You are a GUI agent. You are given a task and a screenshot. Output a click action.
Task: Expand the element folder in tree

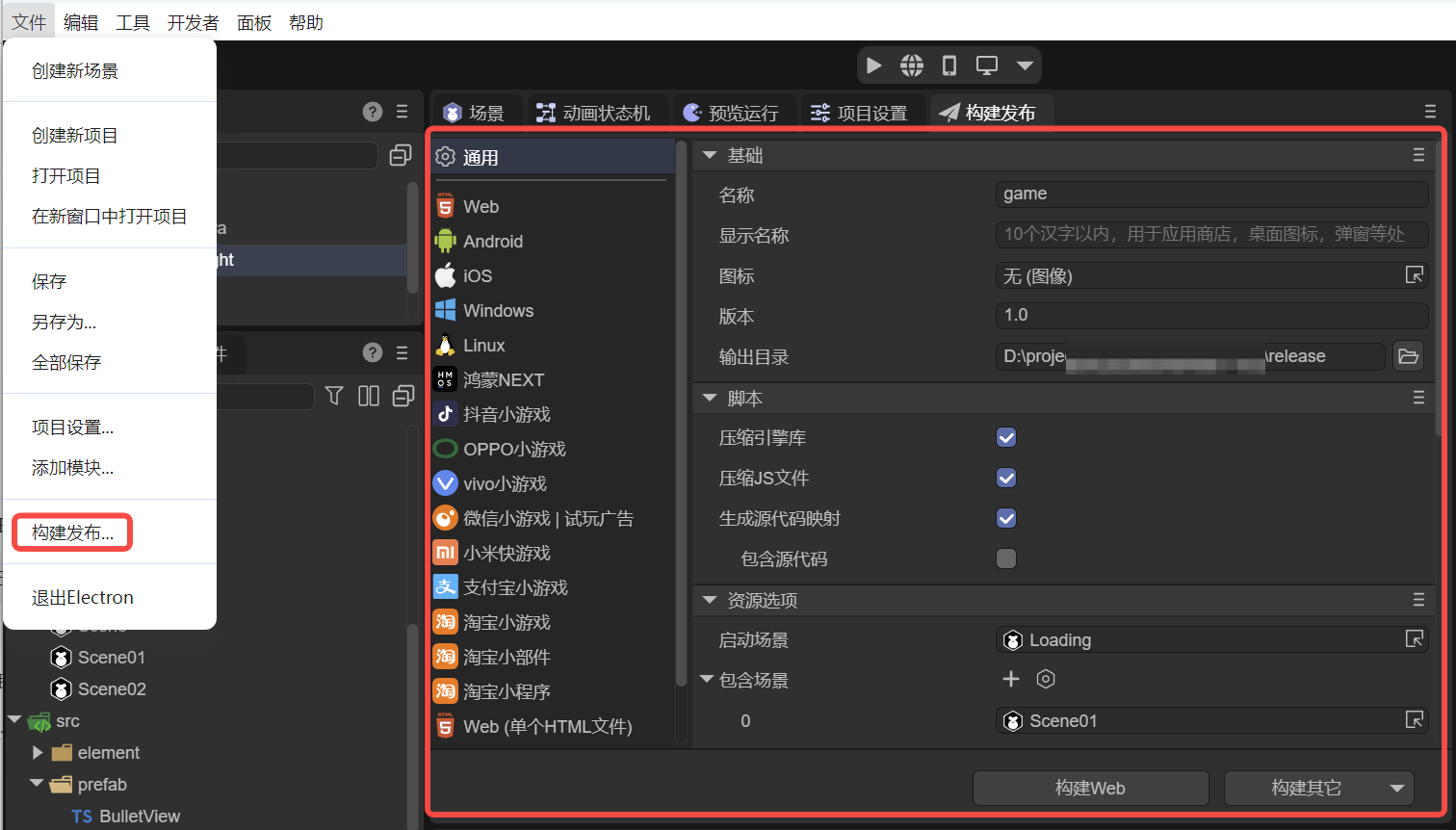pyautogui.click(x=38, y=753)
